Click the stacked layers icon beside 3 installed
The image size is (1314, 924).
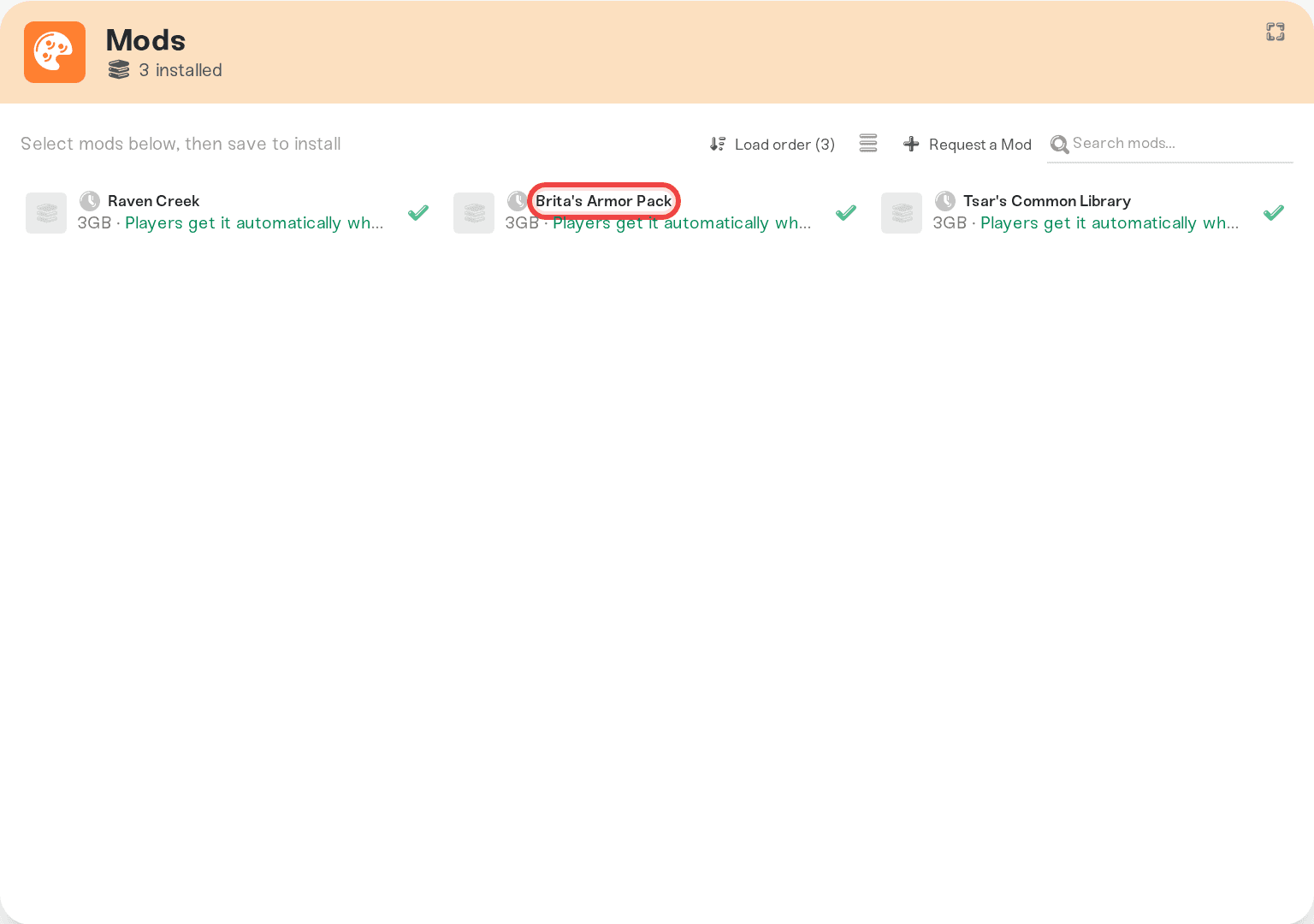119,70
